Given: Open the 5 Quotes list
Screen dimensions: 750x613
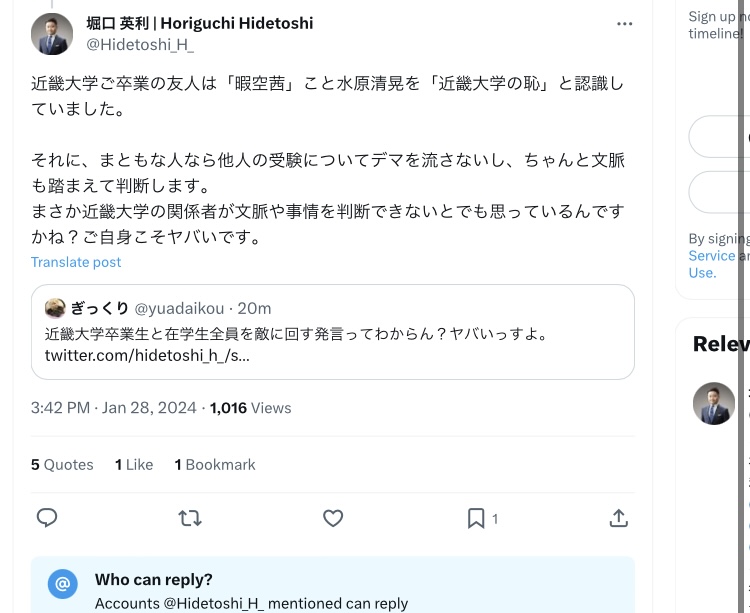Looking at the screenshot, I should (62, 465).
